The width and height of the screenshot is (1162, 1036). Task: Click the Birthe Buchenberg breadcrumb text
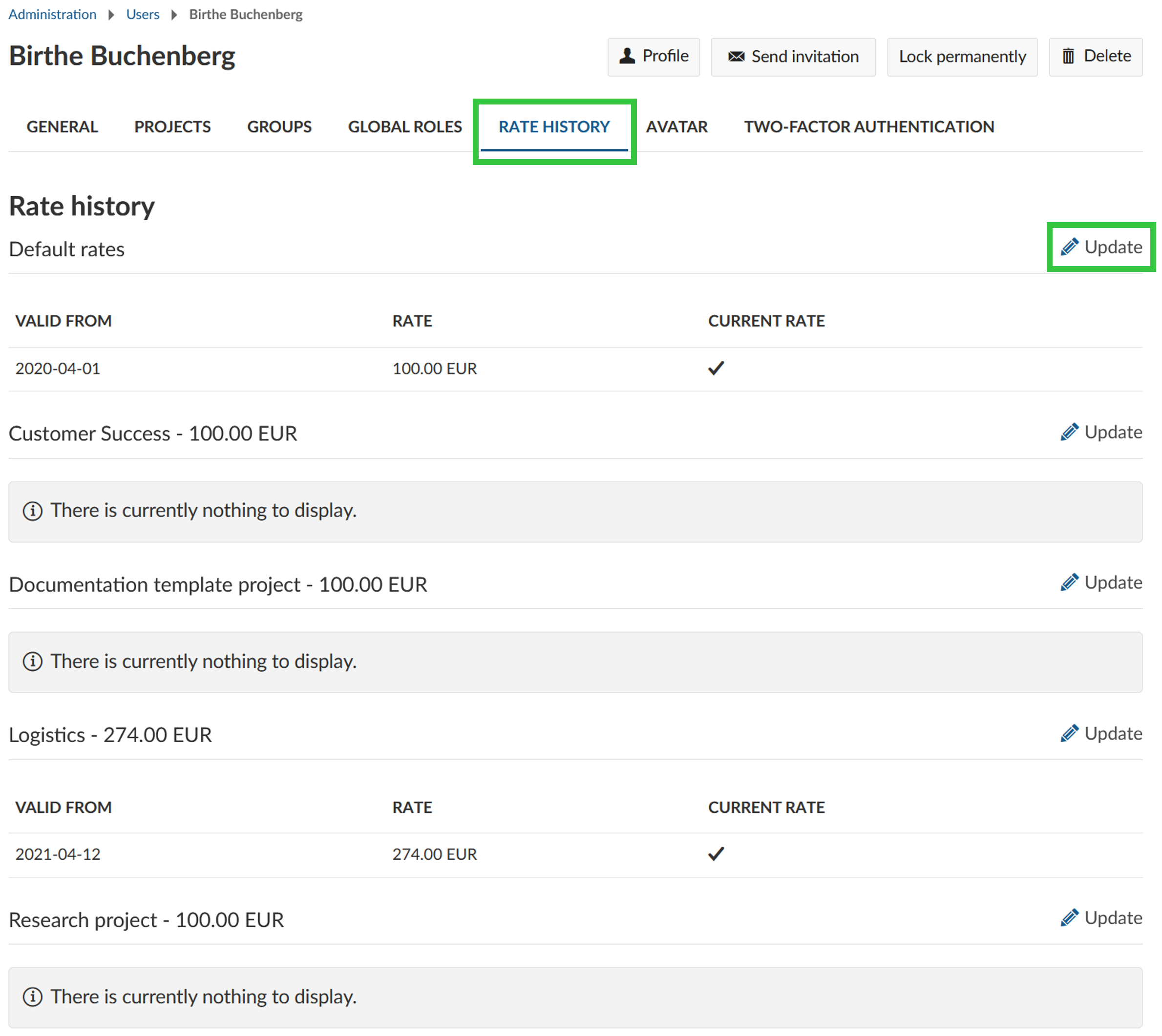click(246, 14)
